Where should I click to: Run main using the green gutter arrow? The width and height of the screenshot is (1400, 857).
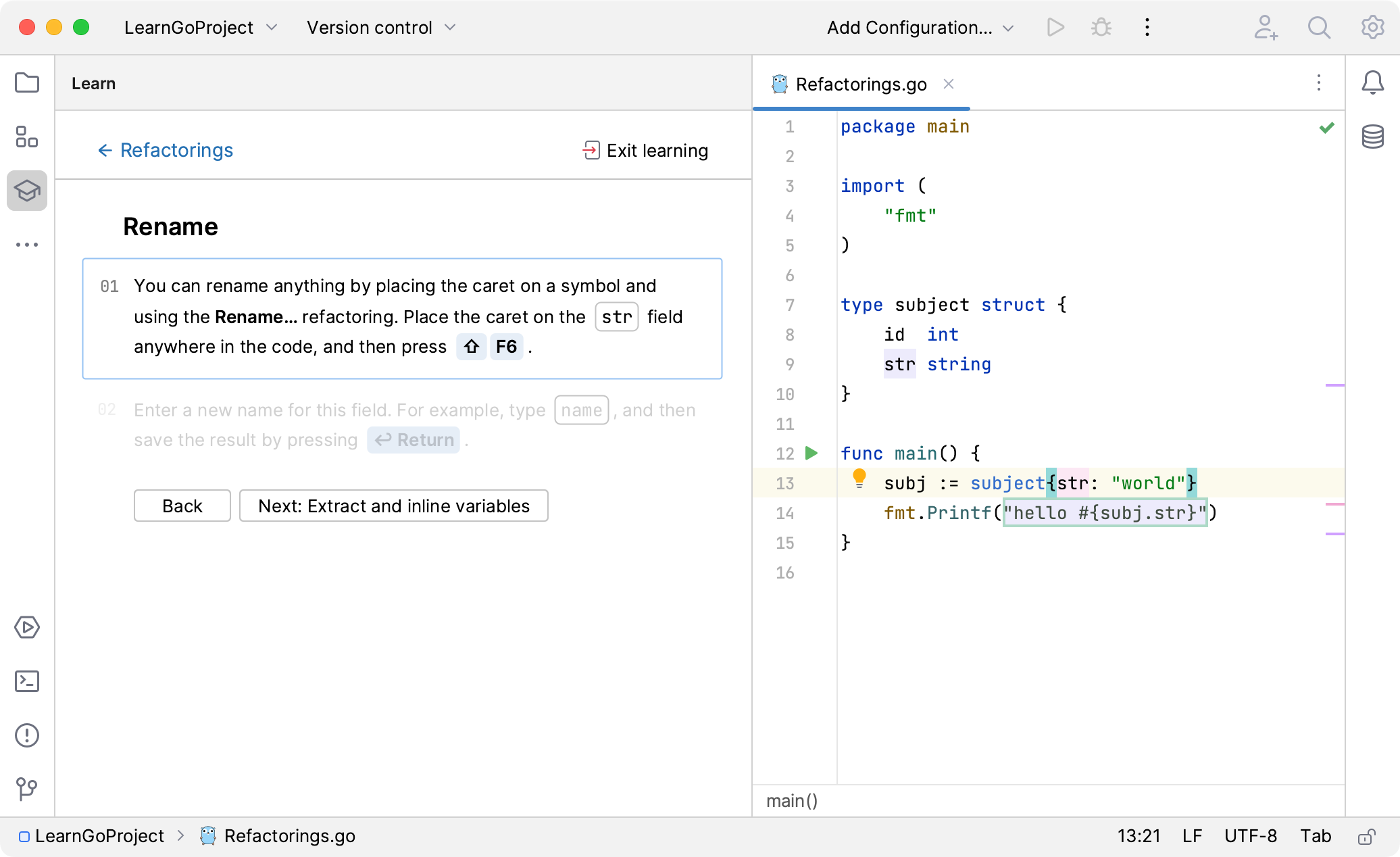tap(811, 453)
